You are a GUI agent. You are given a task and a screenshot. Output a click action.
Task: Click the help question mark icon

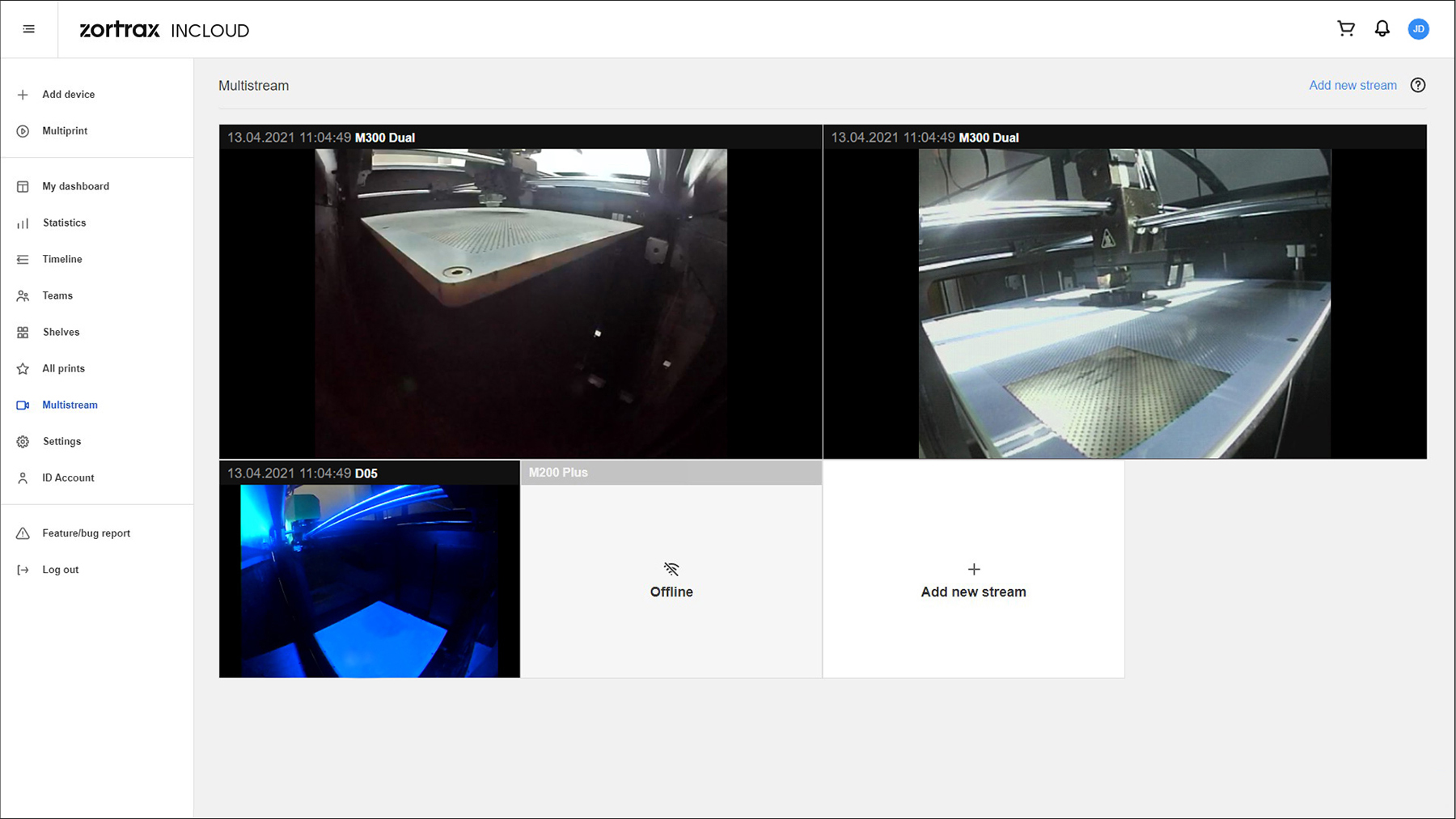click(1418, 86)
